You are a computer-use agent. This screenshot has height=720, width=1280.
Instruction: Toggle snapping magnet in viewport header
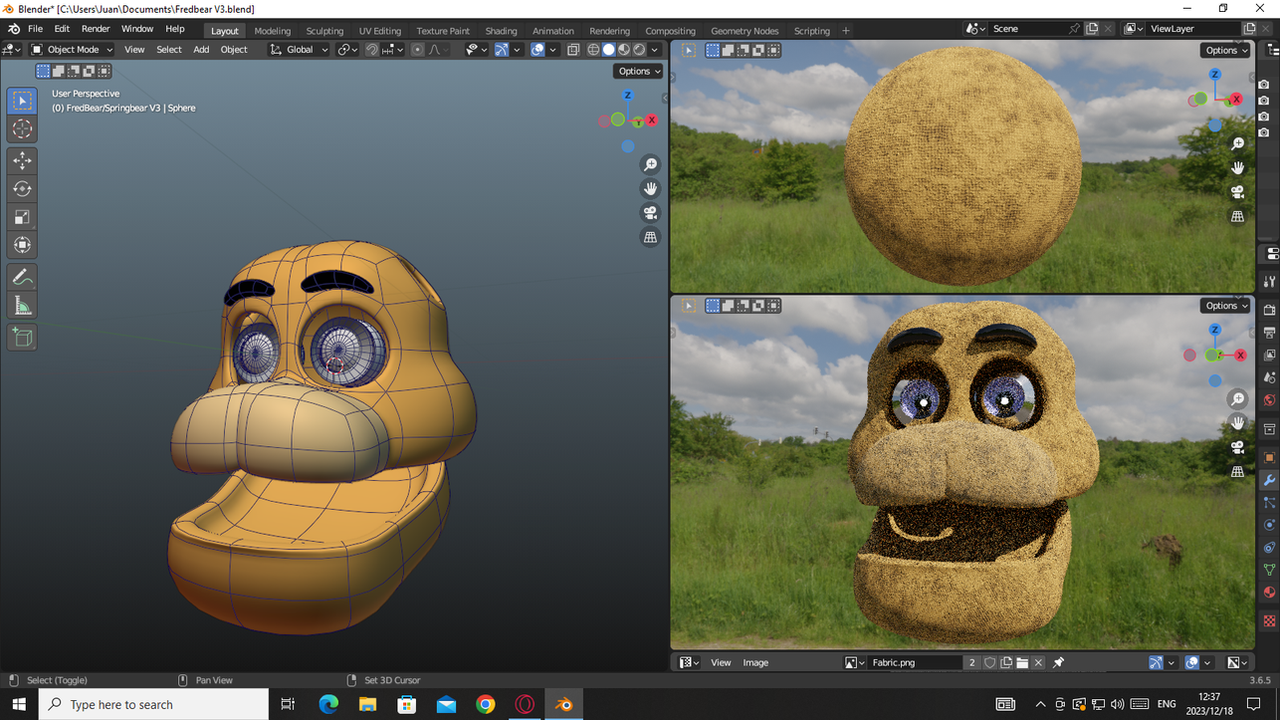coord(372,49)
